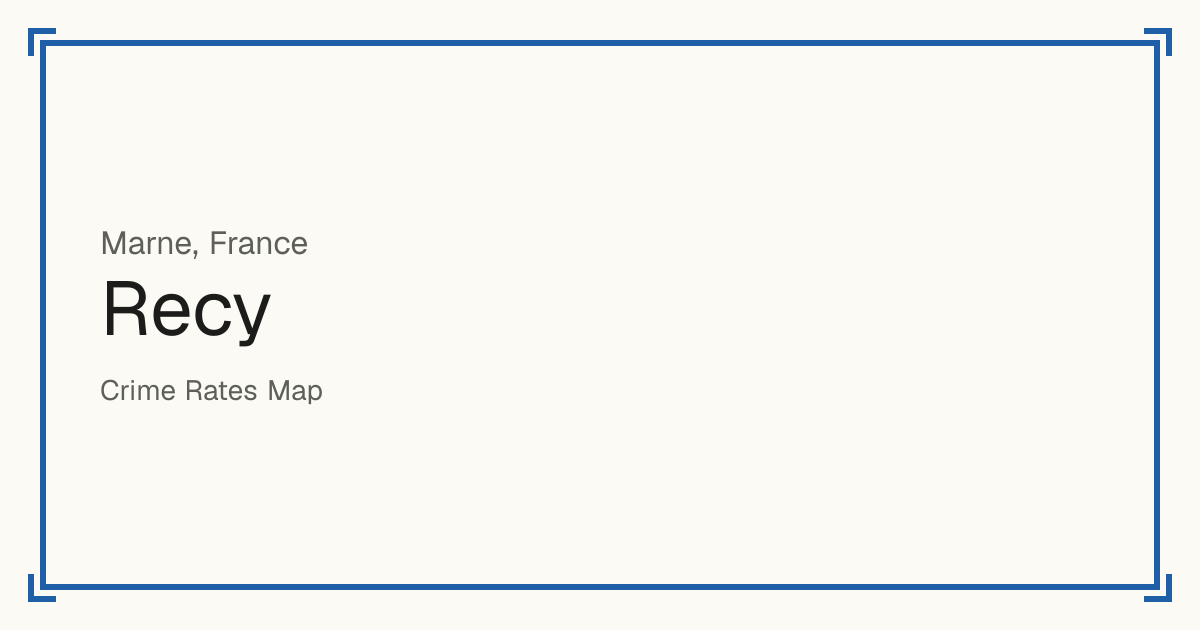Open the Crime Rates Map subtitle
1200x630 pixels.
click(211, 391)
